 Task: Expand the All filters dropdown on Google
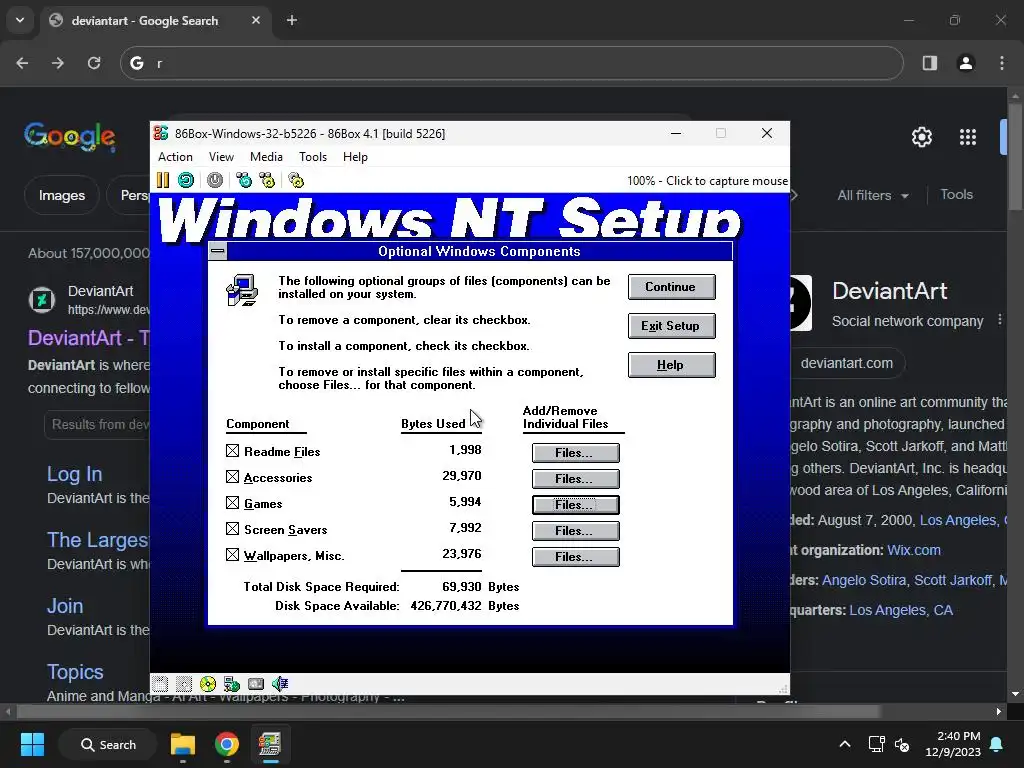pyautogui.click(x=873, y=195)
